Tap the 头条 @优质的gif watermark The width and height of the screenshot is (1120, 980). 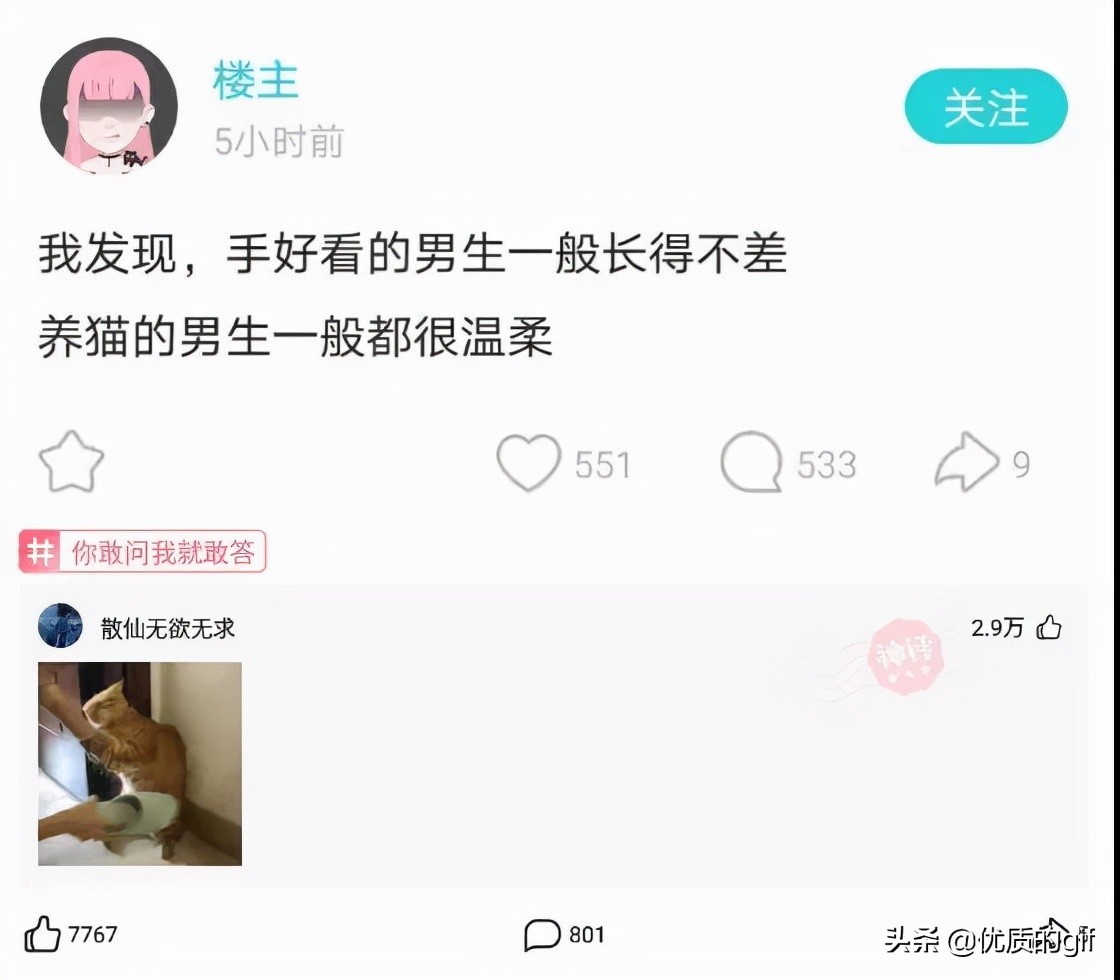[x=990, y=939]
